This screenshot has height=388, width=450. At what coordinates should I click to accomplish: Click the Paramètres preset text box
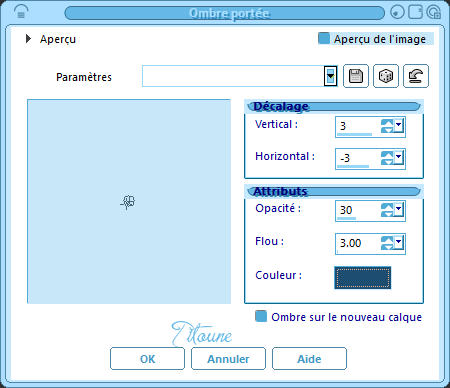pyautogui.click(x=233, y=76)
